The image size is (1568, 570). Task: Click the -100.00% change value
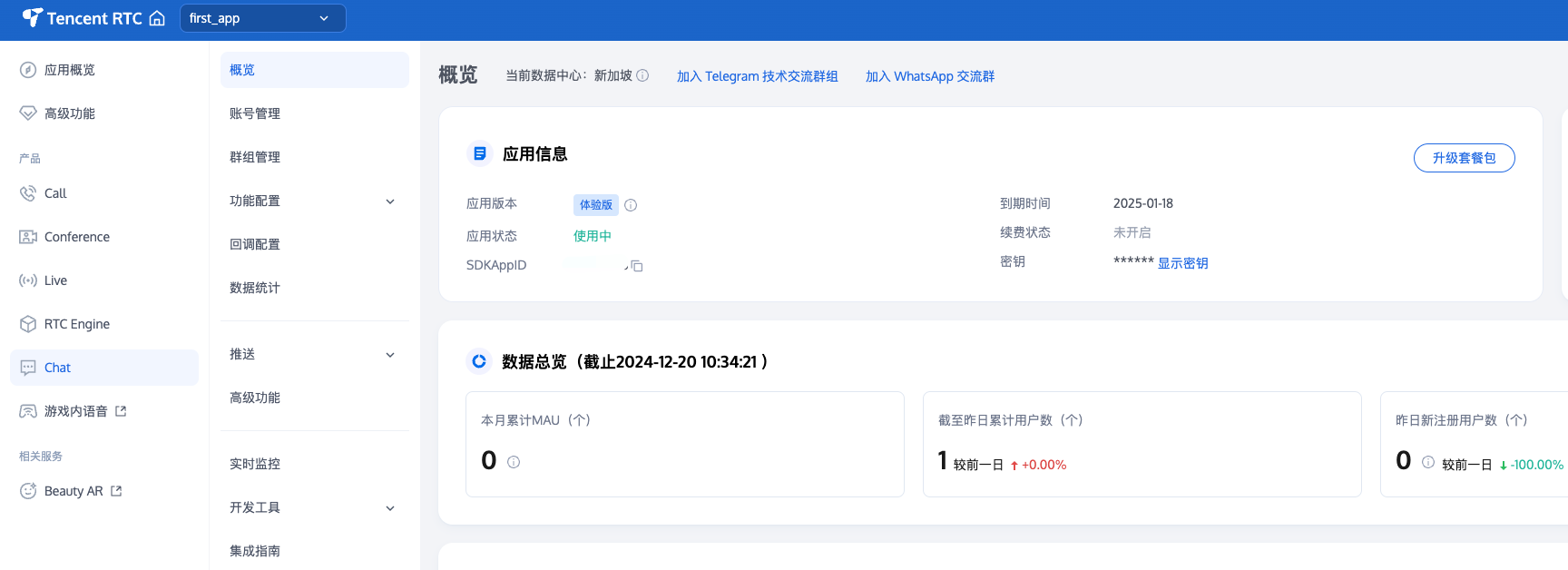1537,465
